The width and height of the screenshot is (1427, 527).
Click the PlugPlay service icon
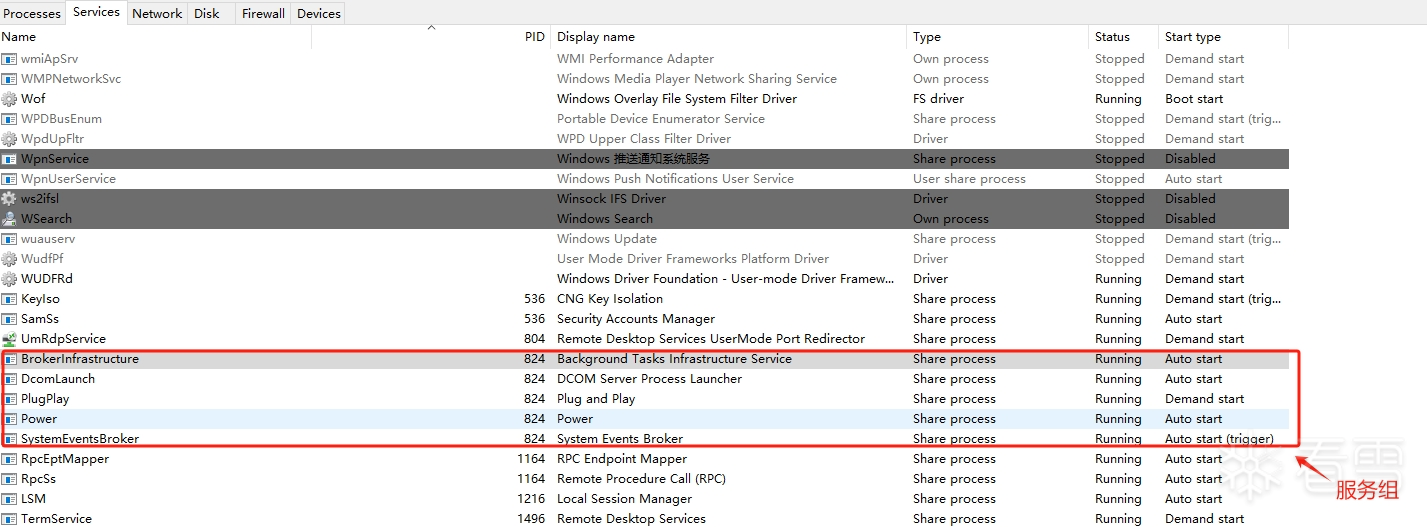pyautogui.click(x=11, y=399)
